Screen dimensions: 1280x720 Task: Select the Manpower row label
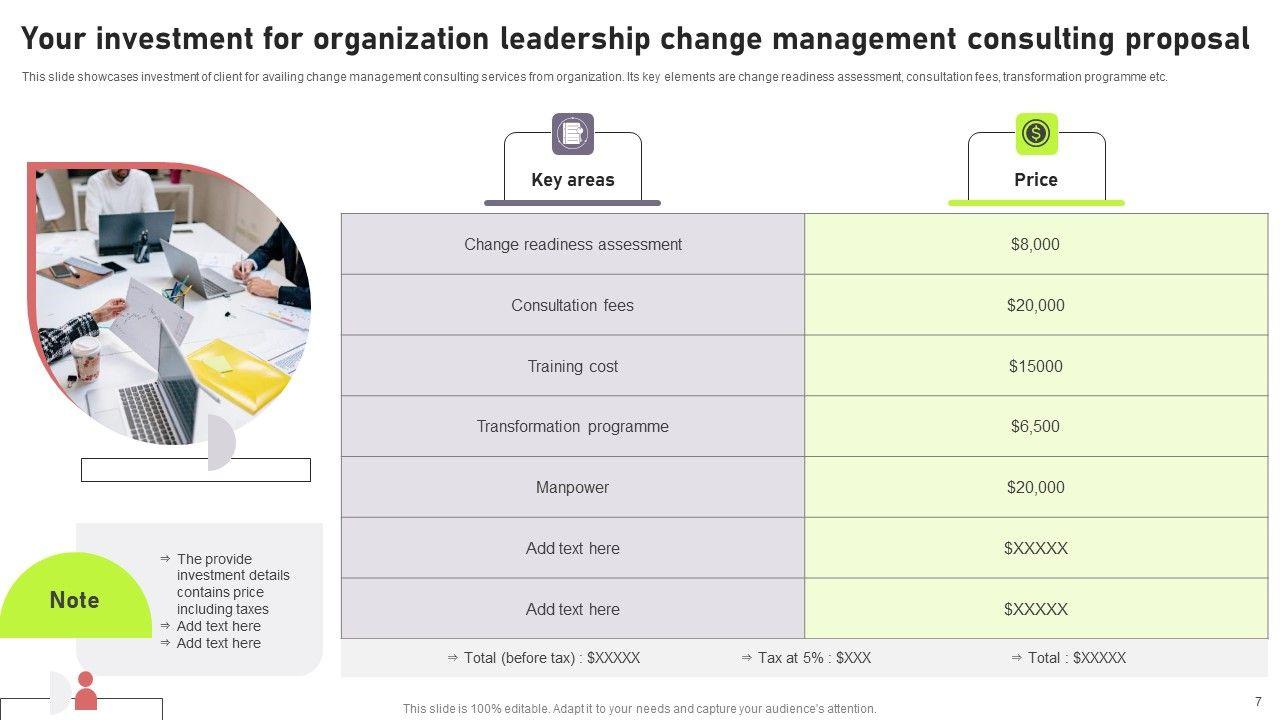573,487
